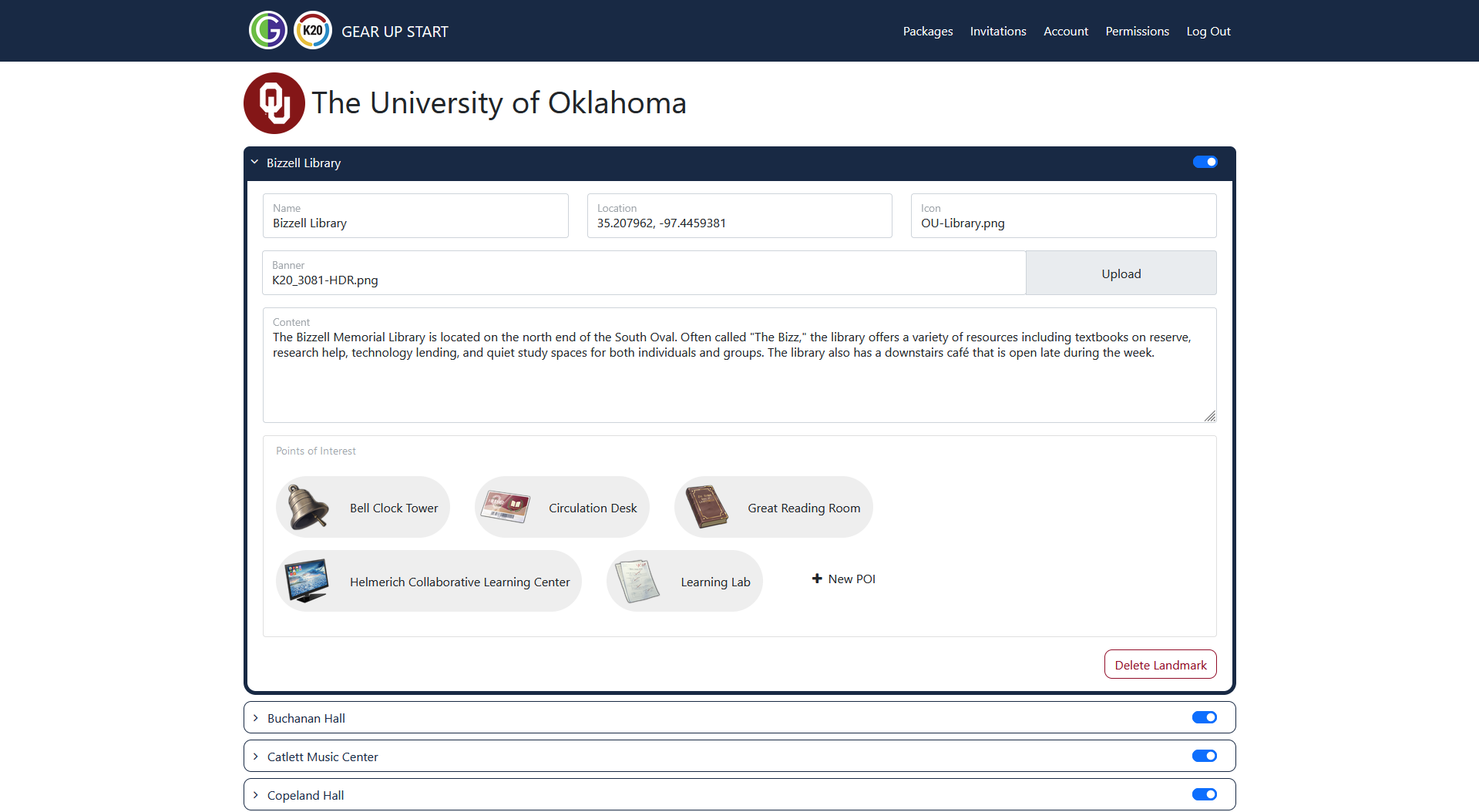Open the Circulation Desk card icon
The width and height of the screenshot is (1479, 812).
pyautogui.click(x=505, y=507)
